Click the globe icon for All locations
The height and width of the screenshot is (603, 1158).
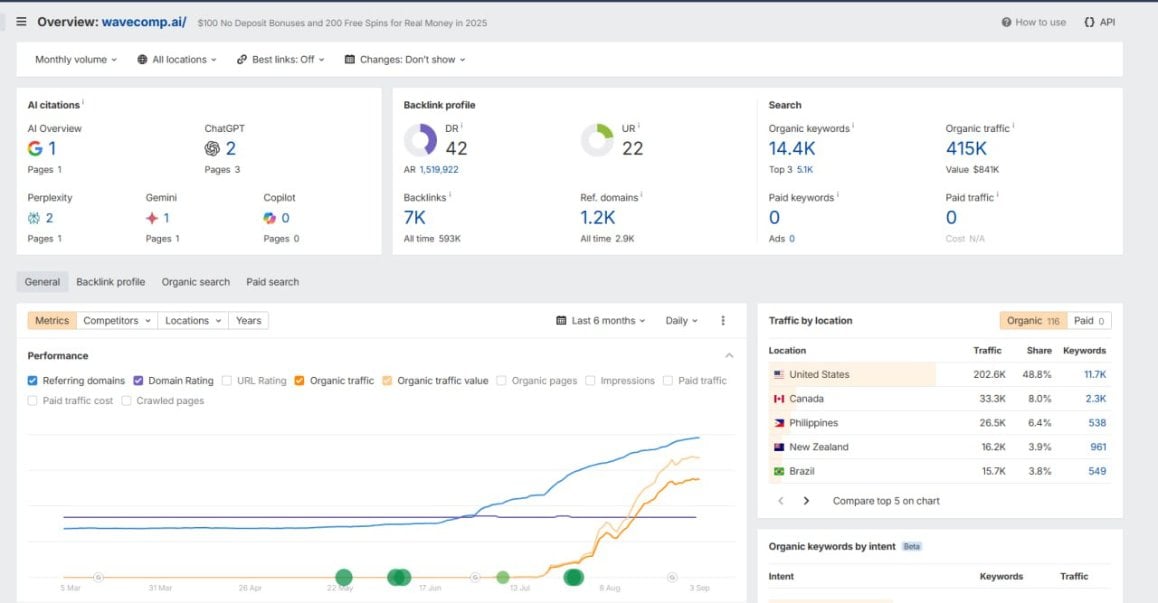(x=143, y=60)
